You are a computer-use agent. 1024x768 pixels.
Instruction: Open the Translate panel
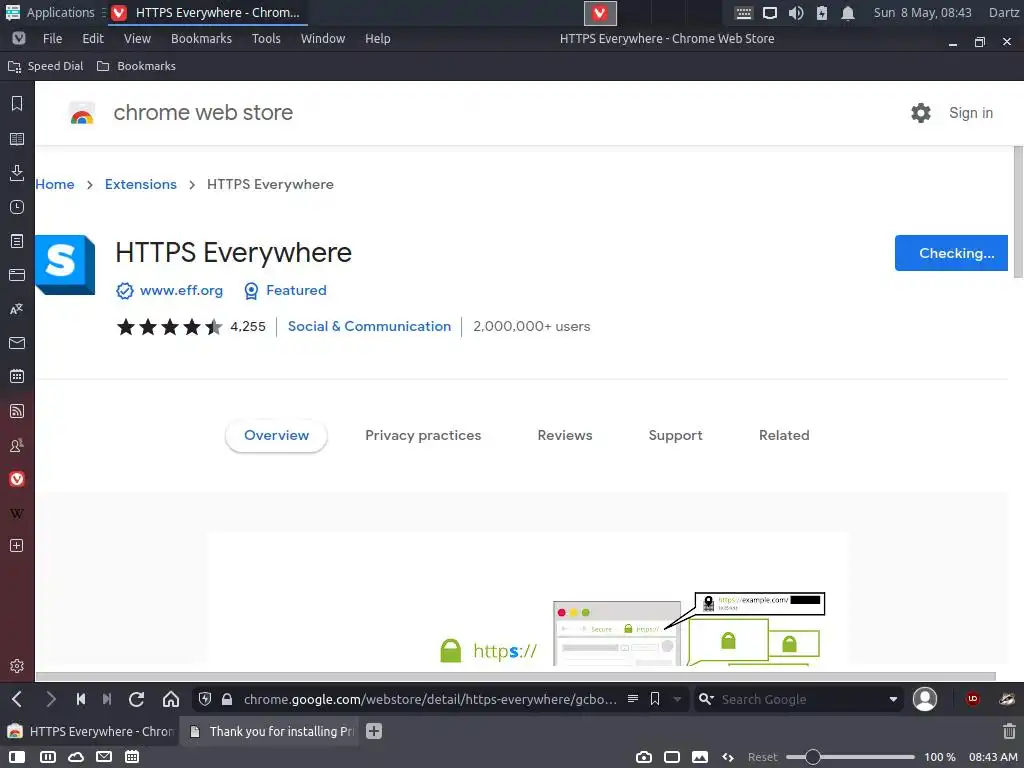click(x=17, y=309)
